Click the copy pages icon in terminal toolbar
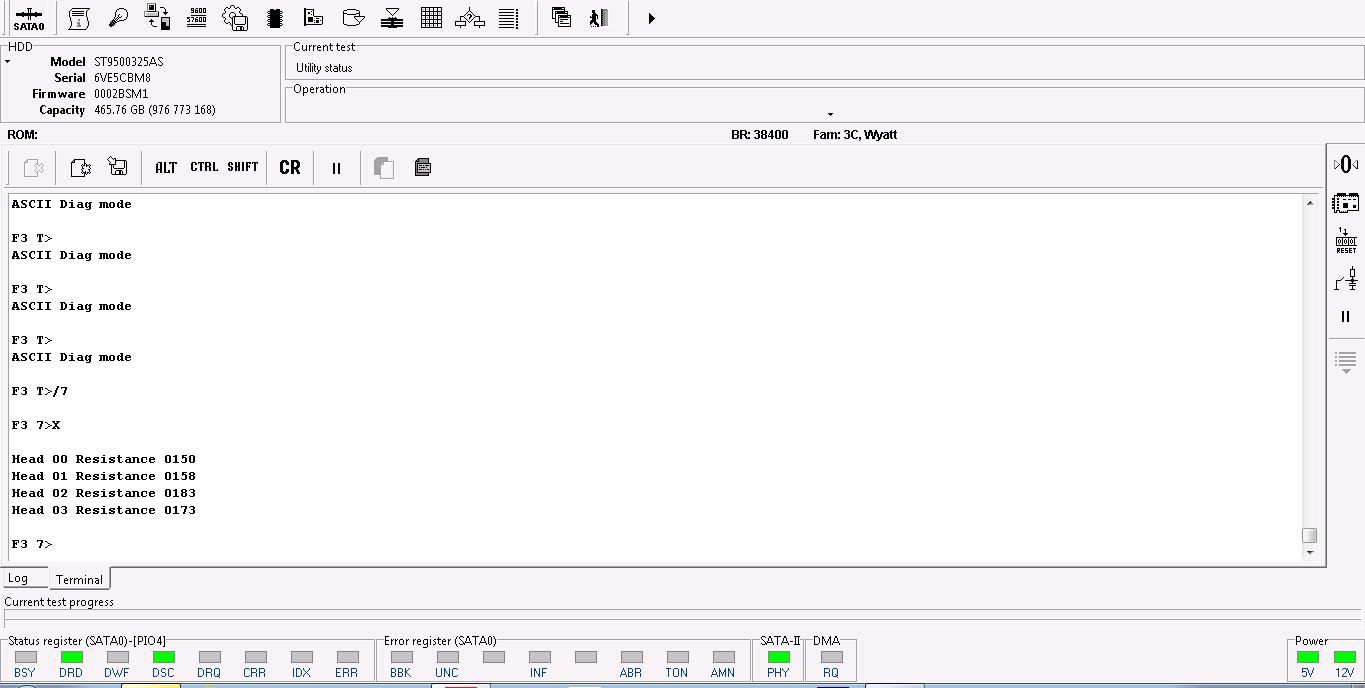 pos(384,168)
